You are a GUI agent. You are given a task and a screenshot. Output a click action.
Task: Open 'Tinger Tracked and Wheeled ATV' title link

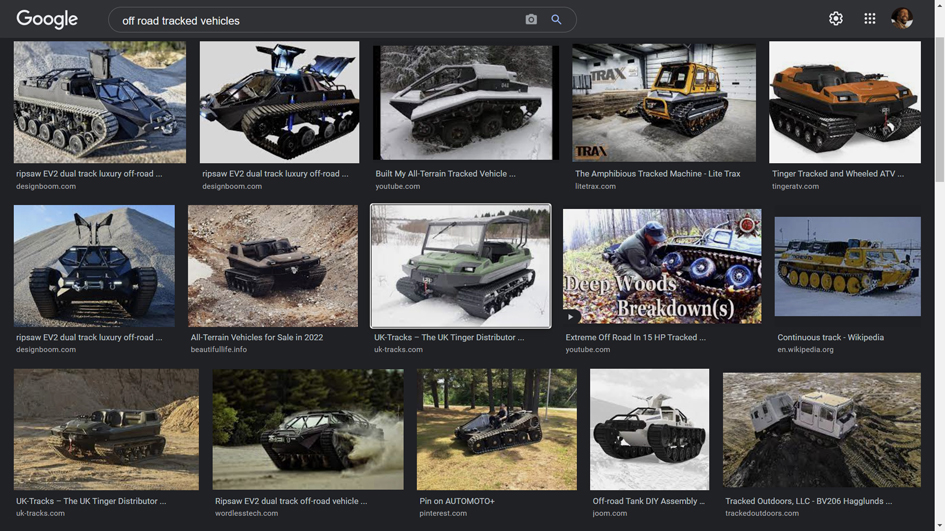838,174
